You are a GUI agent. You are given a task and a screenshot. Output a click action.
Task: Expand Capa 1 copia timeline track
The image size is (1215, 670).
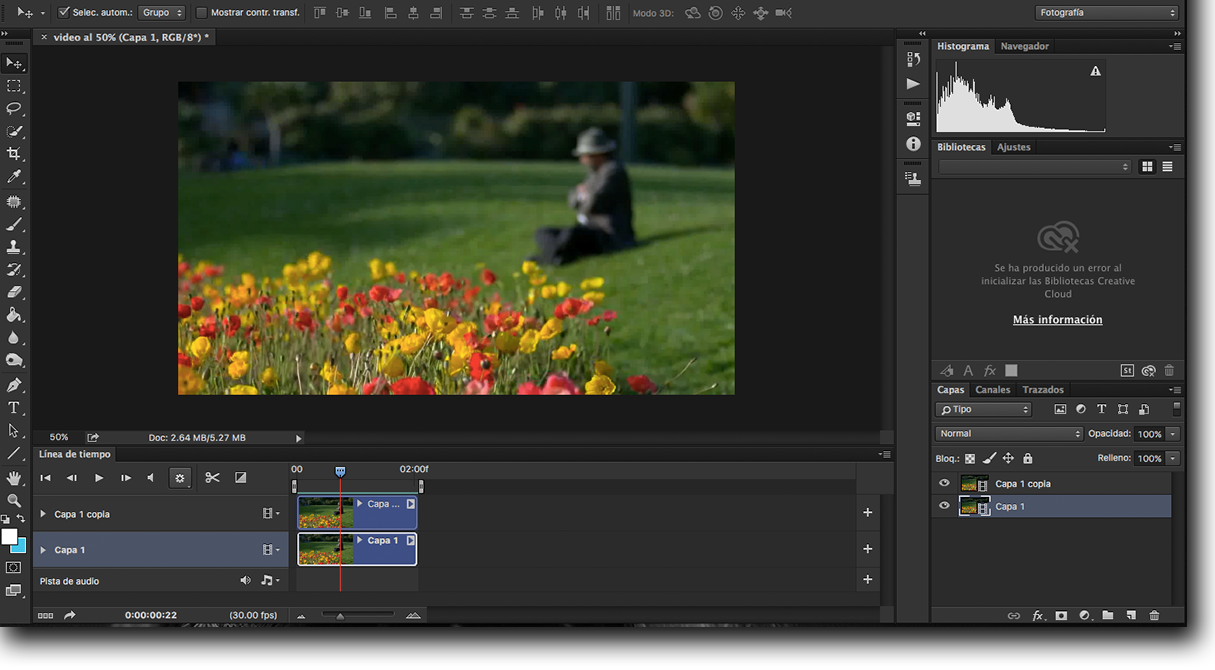tap(43, 514)
